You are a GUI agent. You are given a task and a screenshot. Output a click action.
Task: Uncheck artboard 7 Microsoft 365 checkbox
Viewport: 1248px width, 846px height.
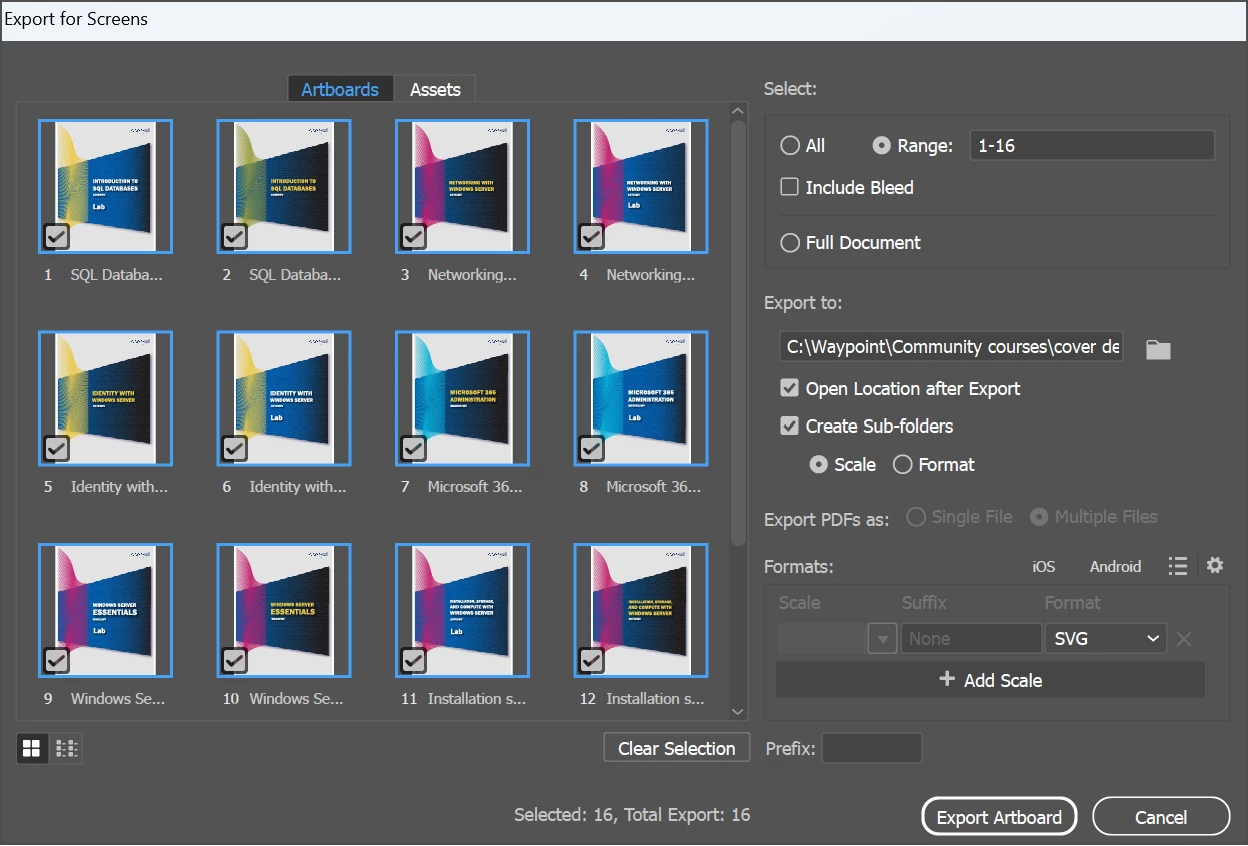click(x=414, y=449)
